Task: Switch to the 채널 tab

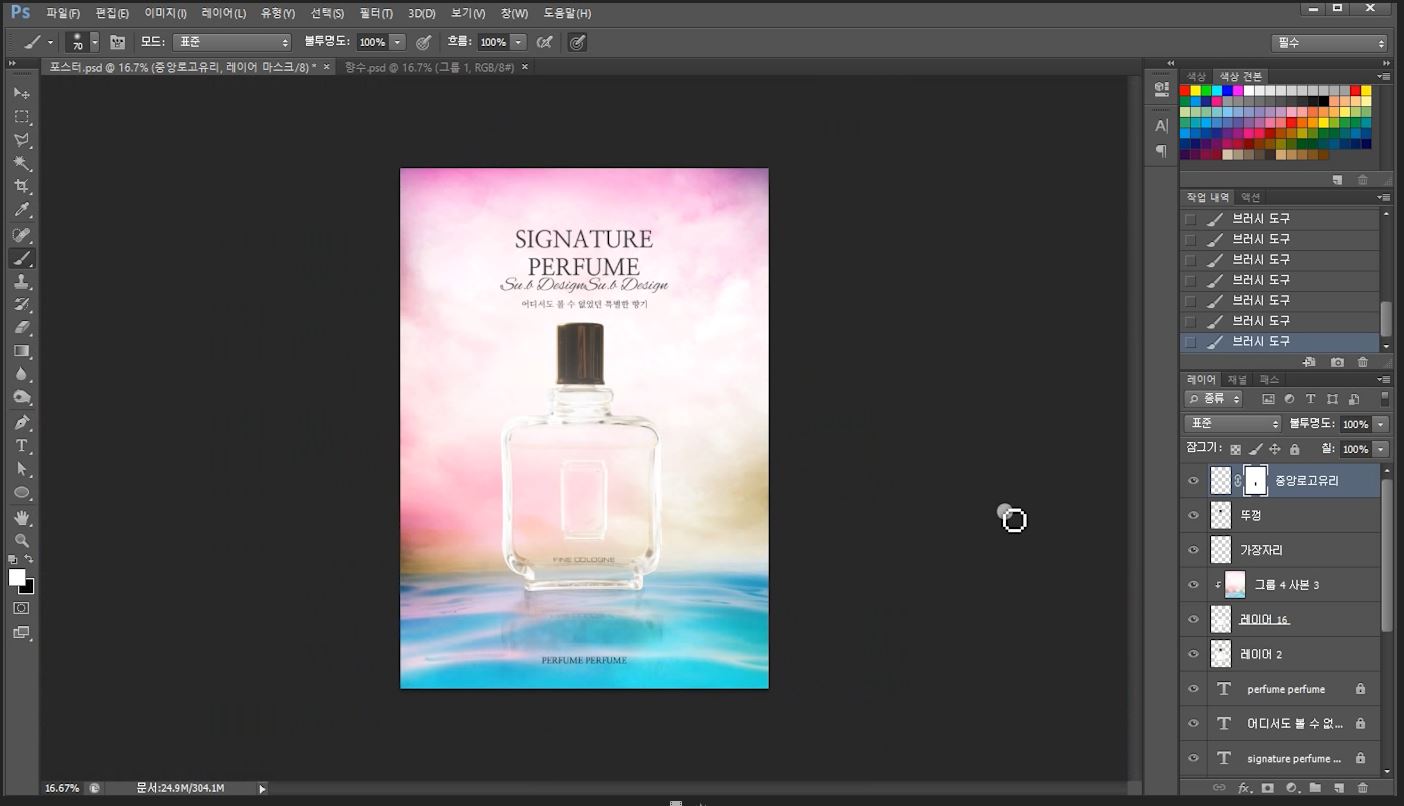Action: pos(1237,380)
